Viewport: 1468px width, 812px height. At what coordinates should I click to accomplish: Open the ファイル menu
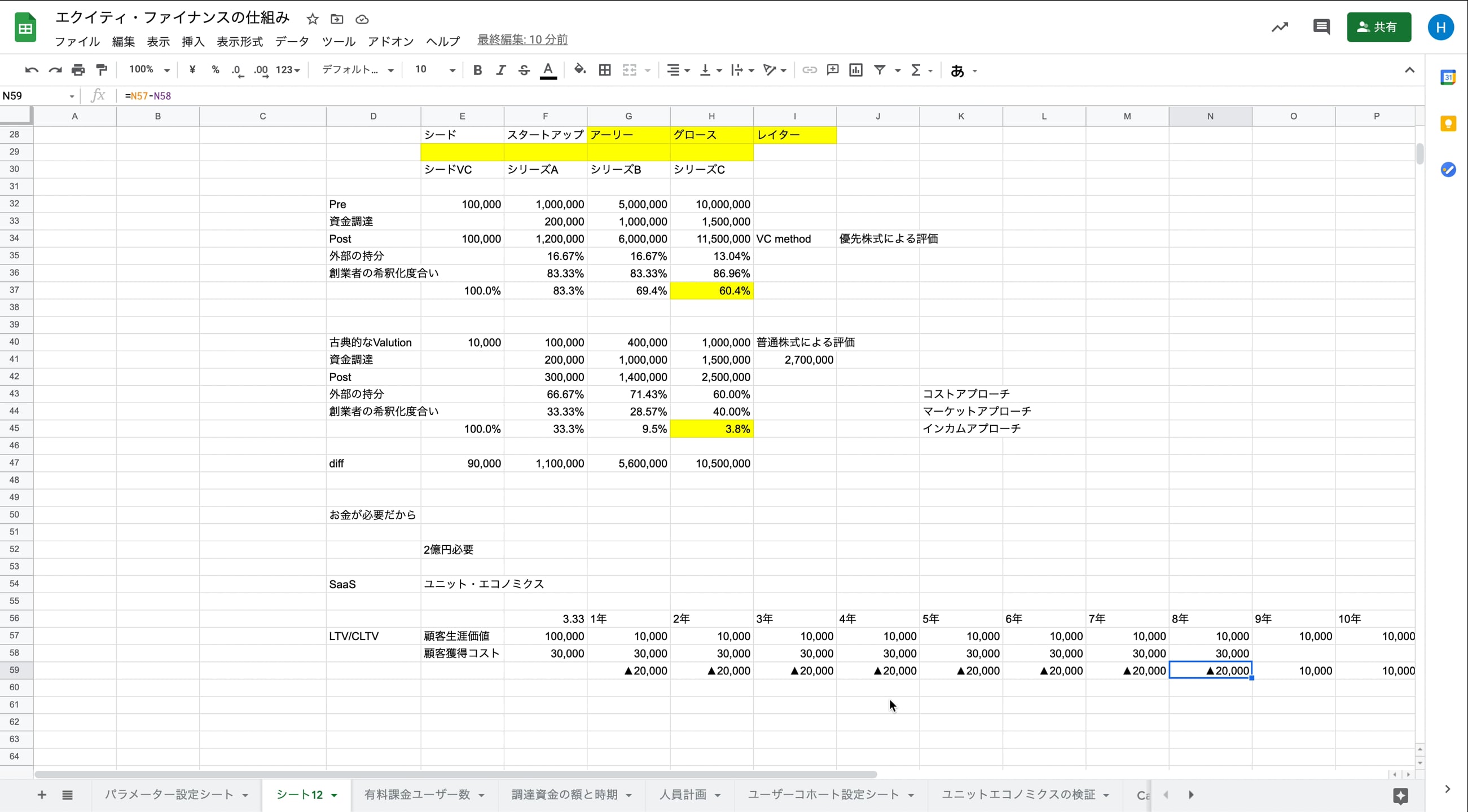(77, 41)
